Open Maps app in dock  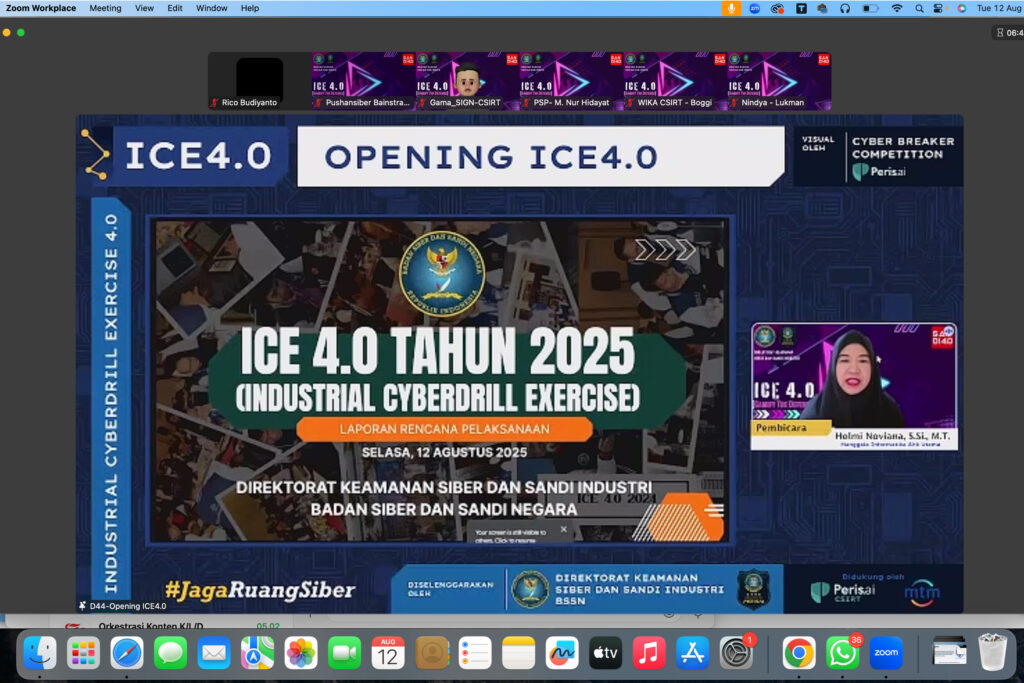(x=257, y=653)
